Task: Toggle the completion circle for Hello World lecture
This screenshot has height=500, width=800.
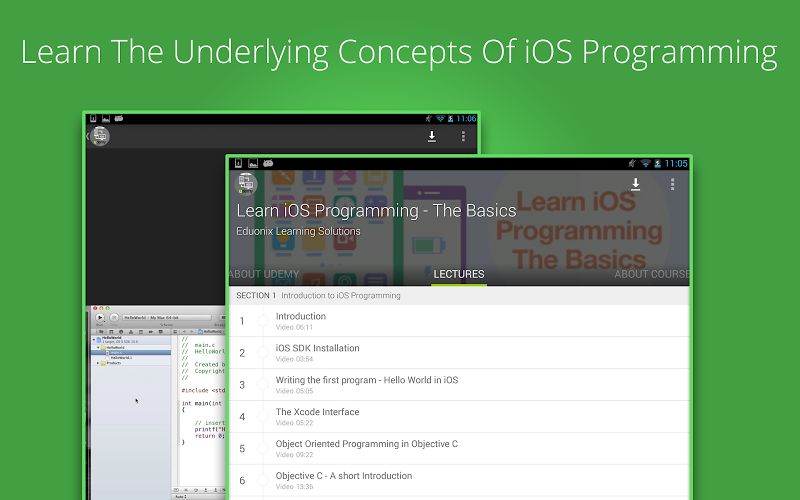Action: 263,385
